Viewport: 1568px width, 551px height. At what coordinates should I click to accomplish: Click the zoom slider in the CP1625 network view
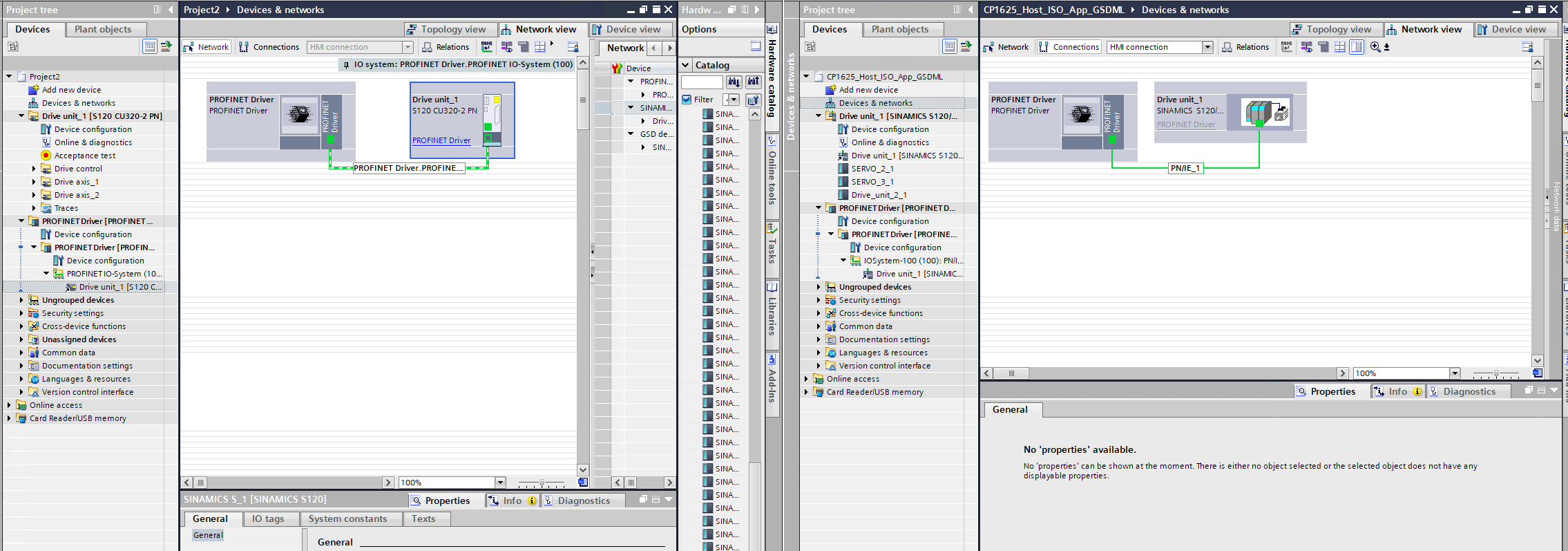coord(1496,373)
